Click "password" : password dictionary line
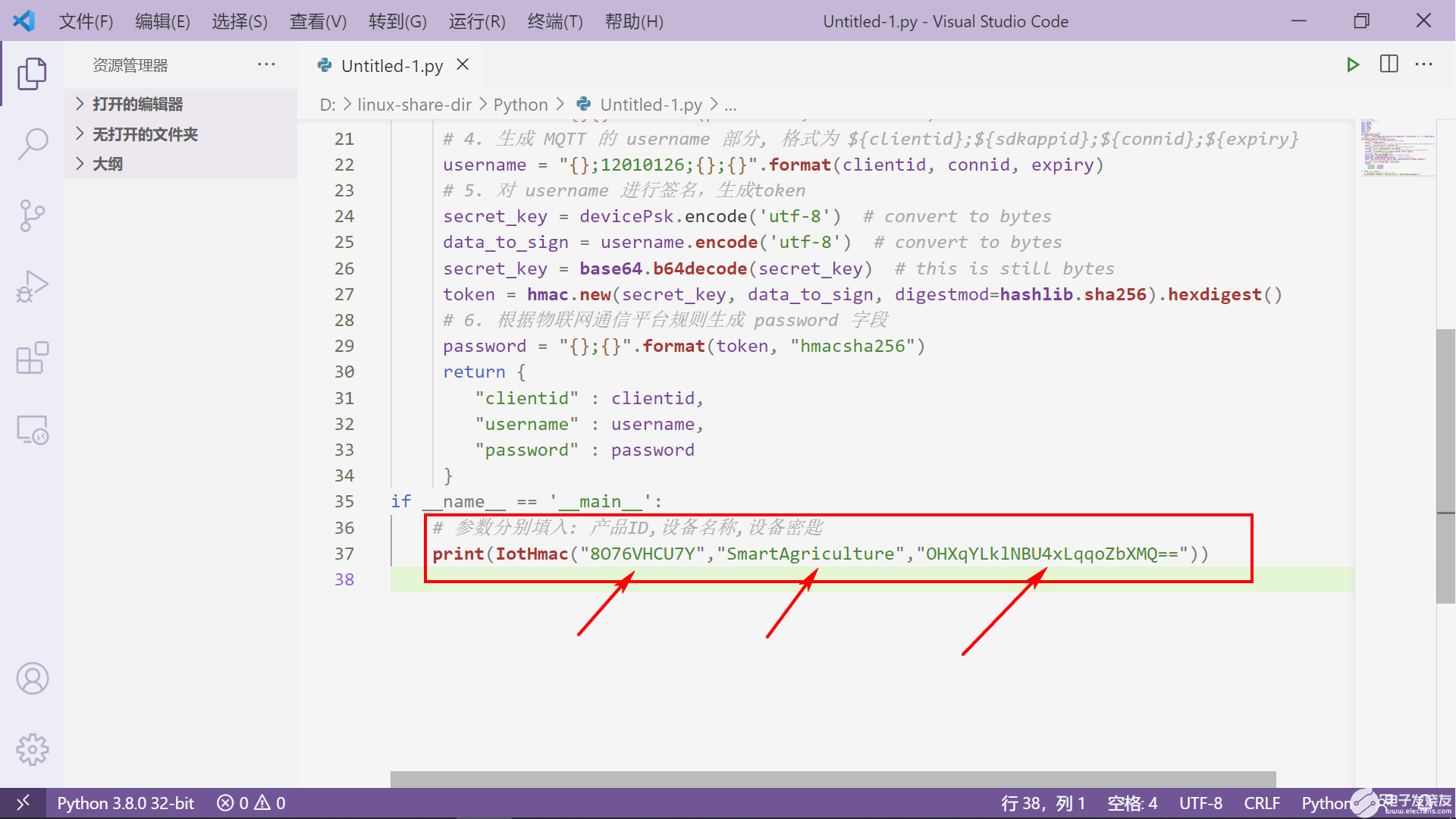This screenshot has width=1456, height=819. click(x=585, y=450)
